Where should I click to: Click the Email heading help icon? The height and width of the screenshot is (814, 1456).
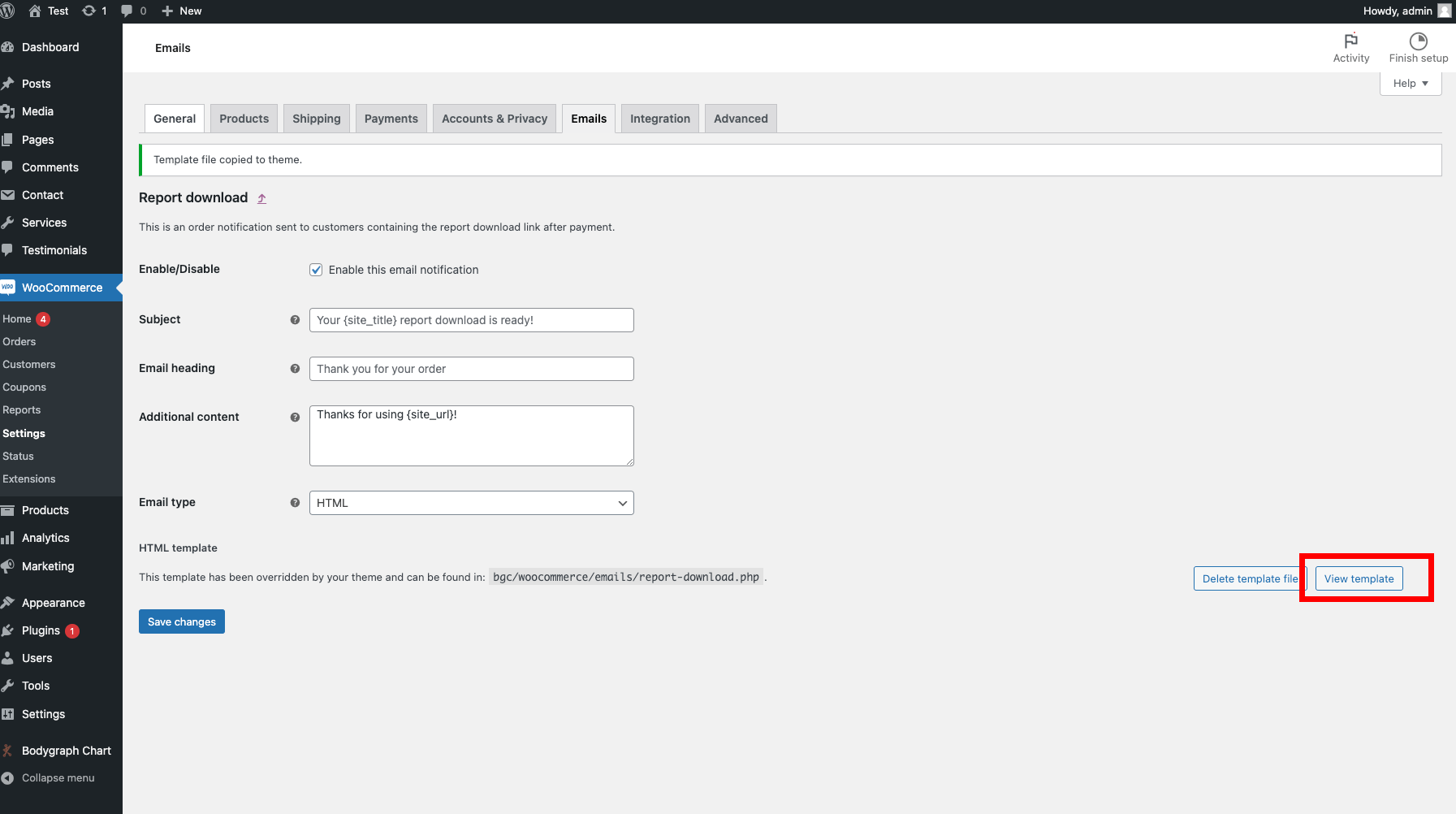[x=295, y=369]
